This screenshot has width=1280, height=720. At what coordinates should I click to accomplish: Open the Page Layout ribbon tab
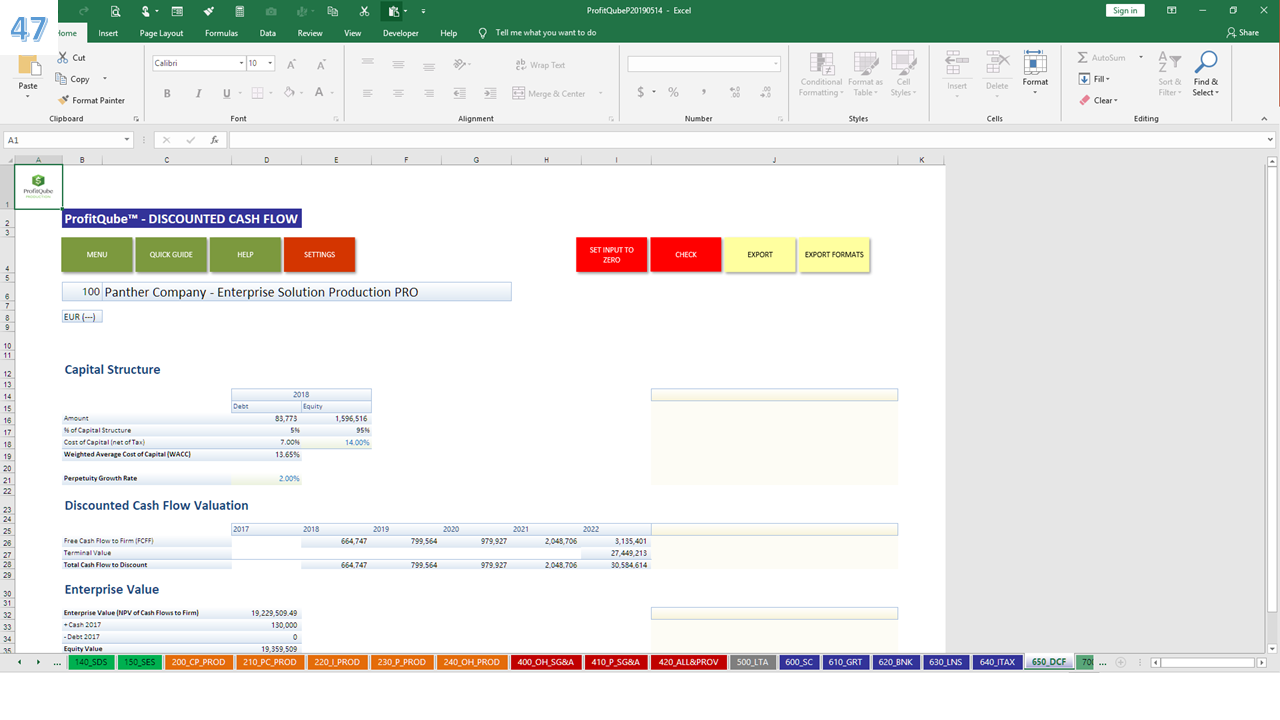(161, 33)
